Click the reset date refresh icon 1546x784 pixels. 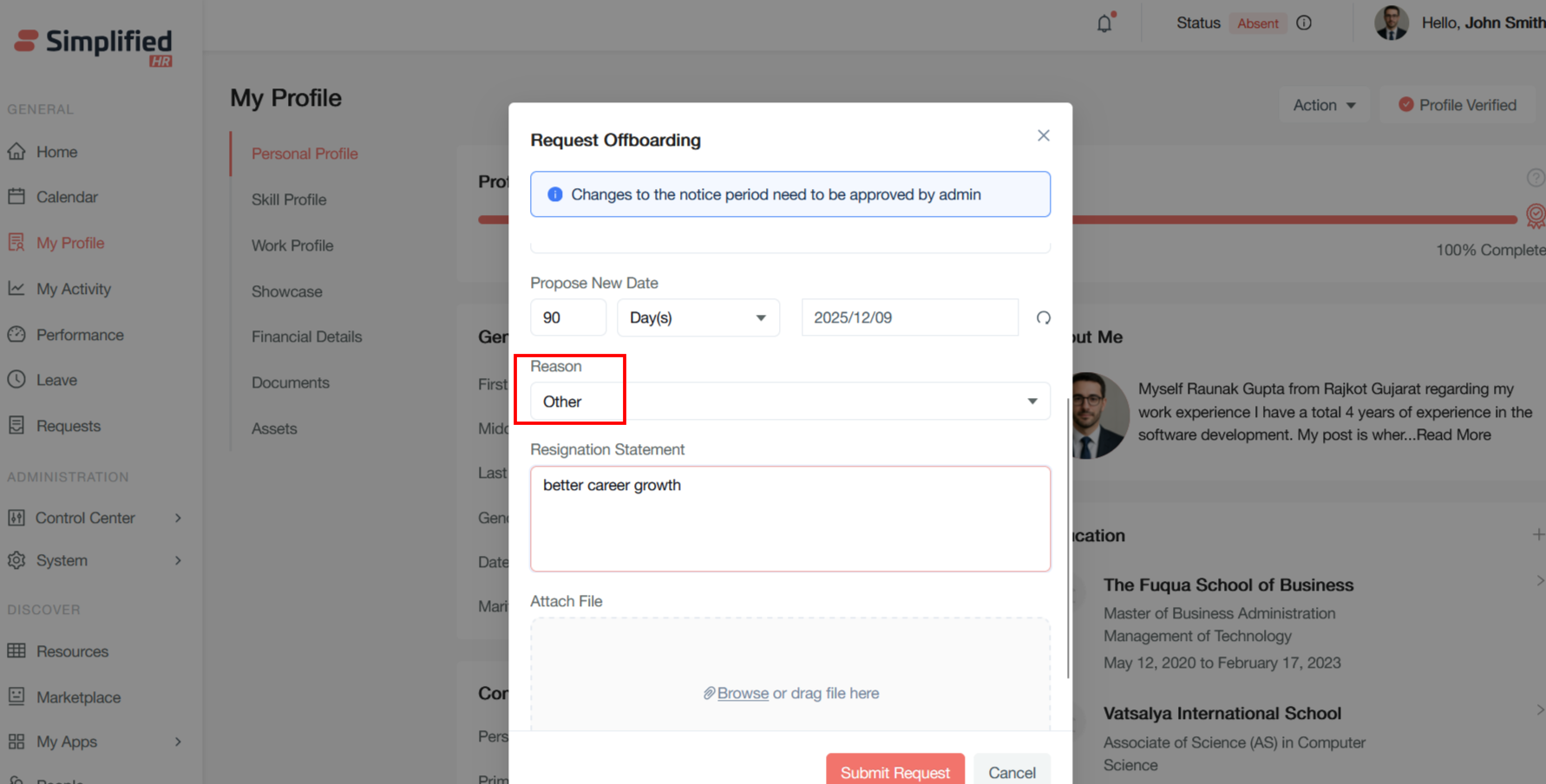click(1043, 318)
